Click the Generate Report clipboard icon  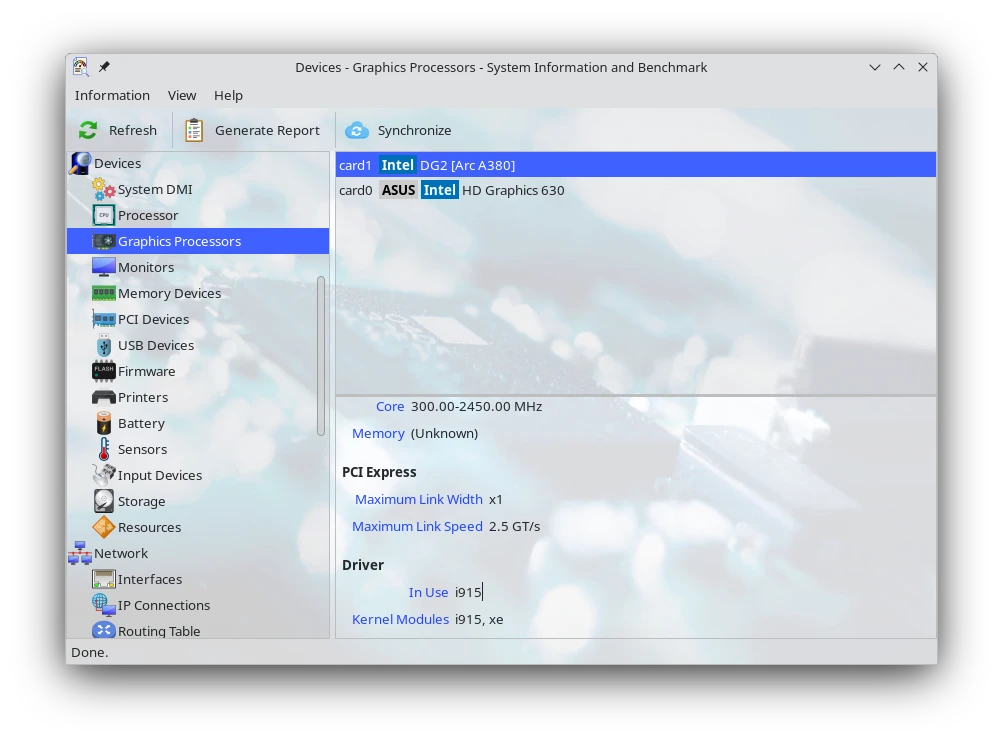click(x=194, y=130)
